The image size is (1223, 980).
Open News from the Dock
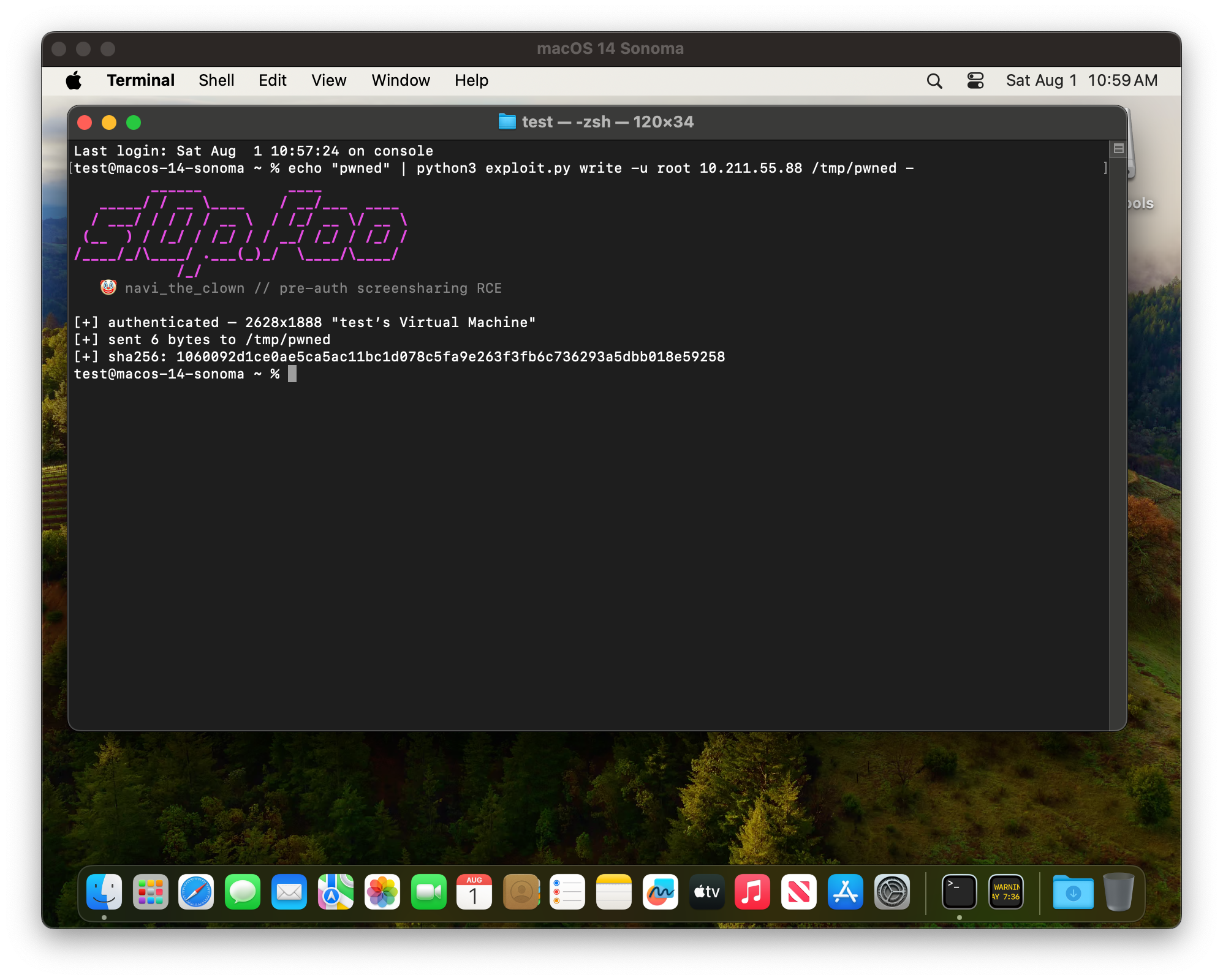pos(799,892)
